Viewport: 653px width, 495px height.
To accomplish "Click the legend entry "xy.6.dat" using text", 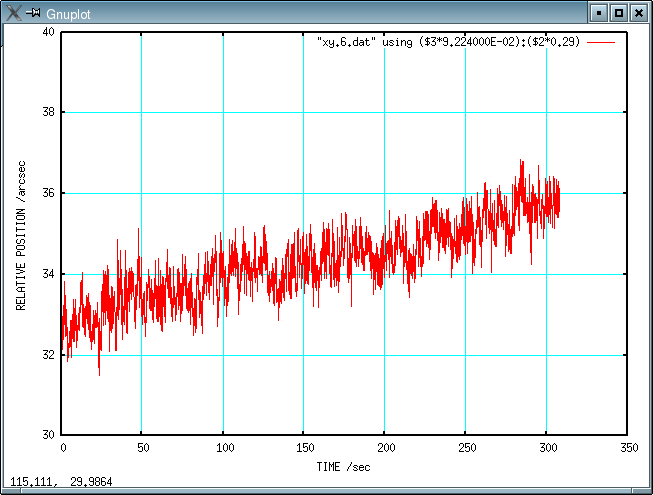I will pos(448,42).
